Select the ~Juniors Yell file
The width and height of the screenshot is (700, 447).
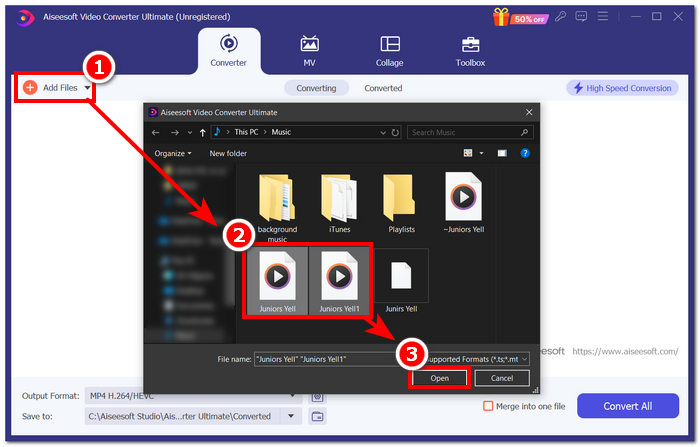click(x=463, y=203)
